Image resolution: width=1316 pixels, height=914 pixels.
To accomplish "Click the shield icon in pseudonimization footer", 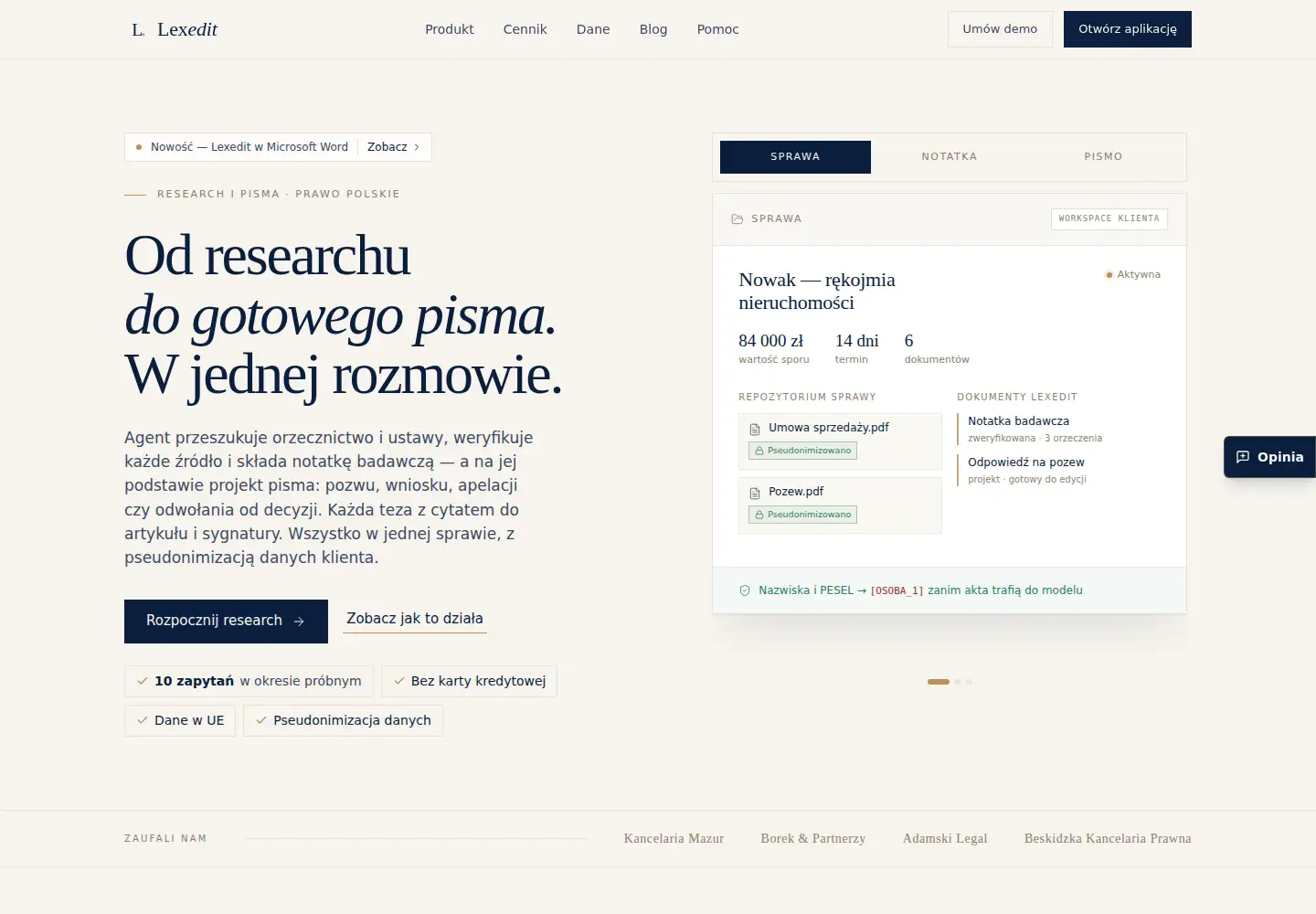I will tap(745, 590).
